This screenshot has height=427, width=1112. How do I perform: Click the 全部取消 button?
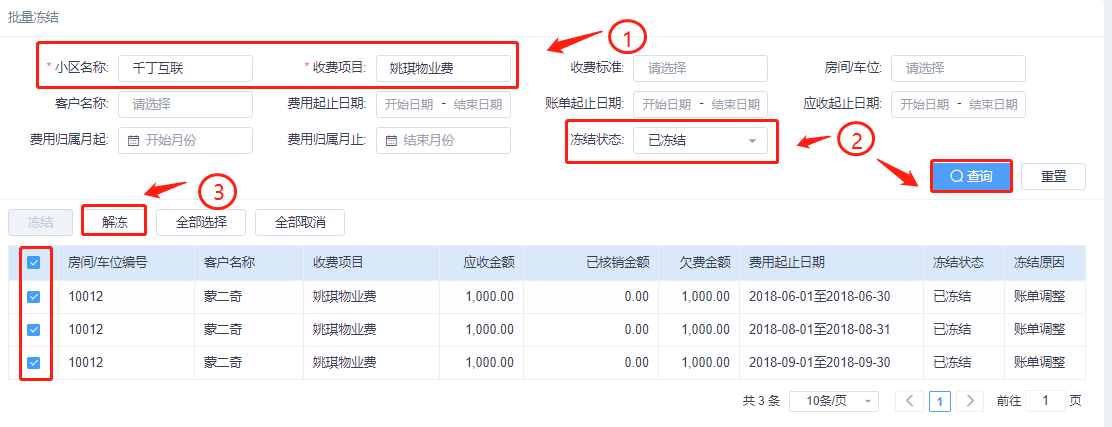[x=300, y=222]
